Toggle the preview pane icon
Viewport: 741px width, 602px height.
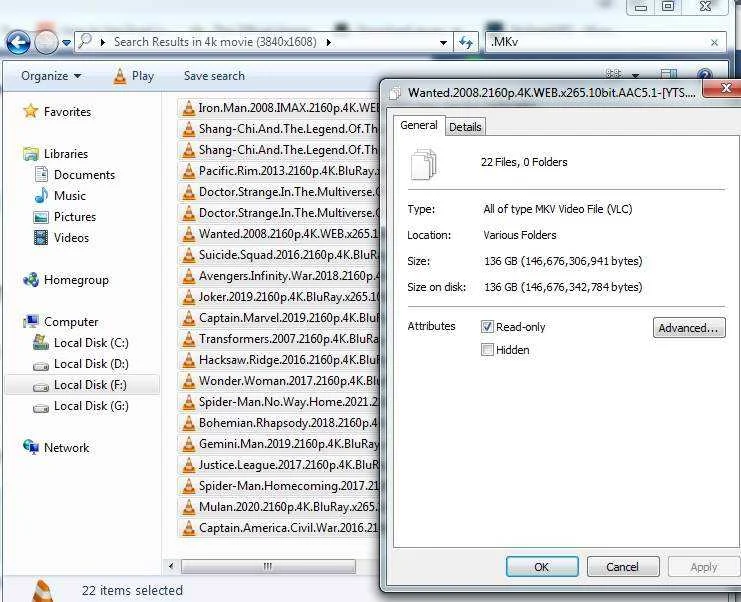point(668,75)
